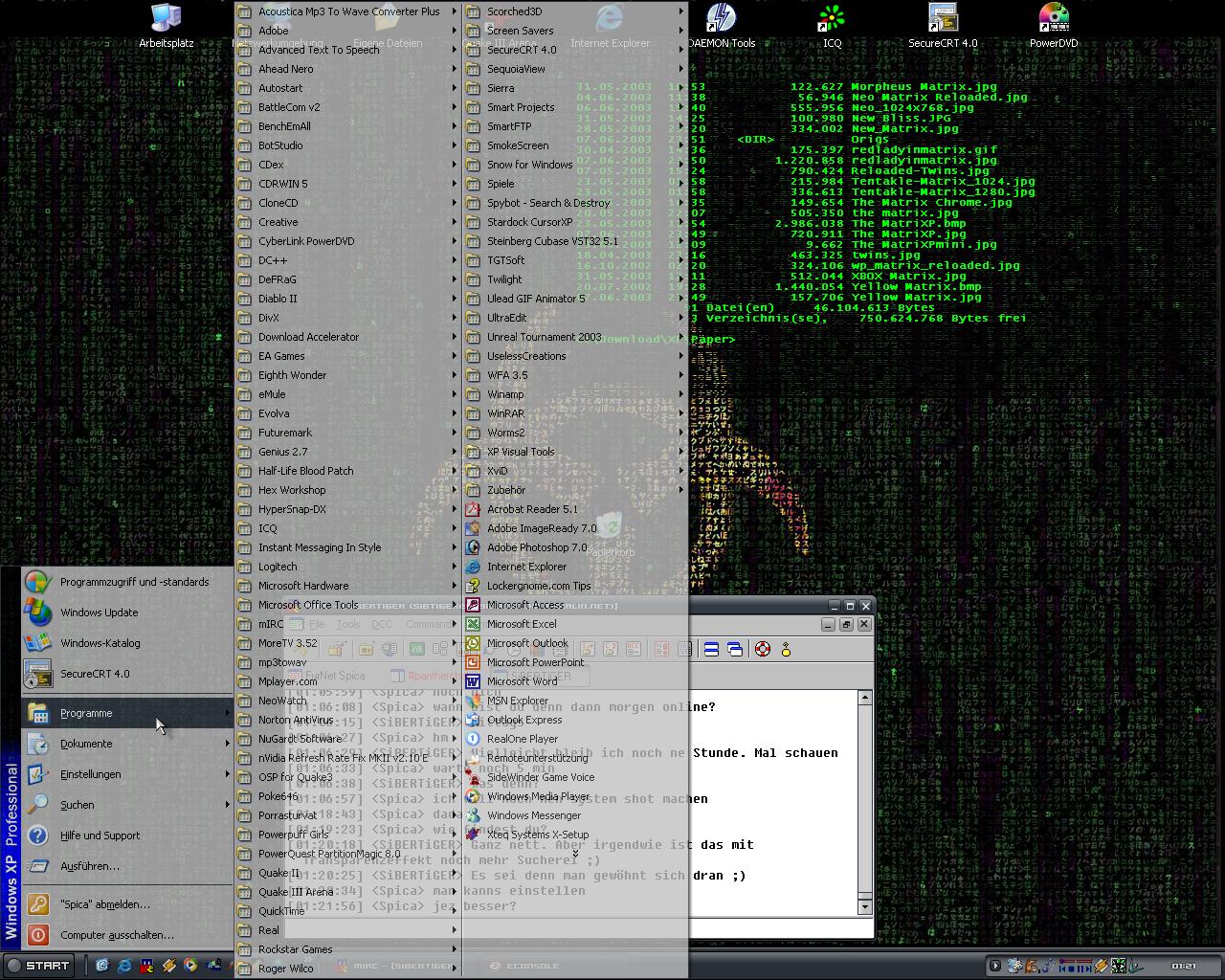The width and height of the screenshot is (1225, 980).
Task: Launch Adobe Photoshop 7.0
Action: (x=536, y=547)
